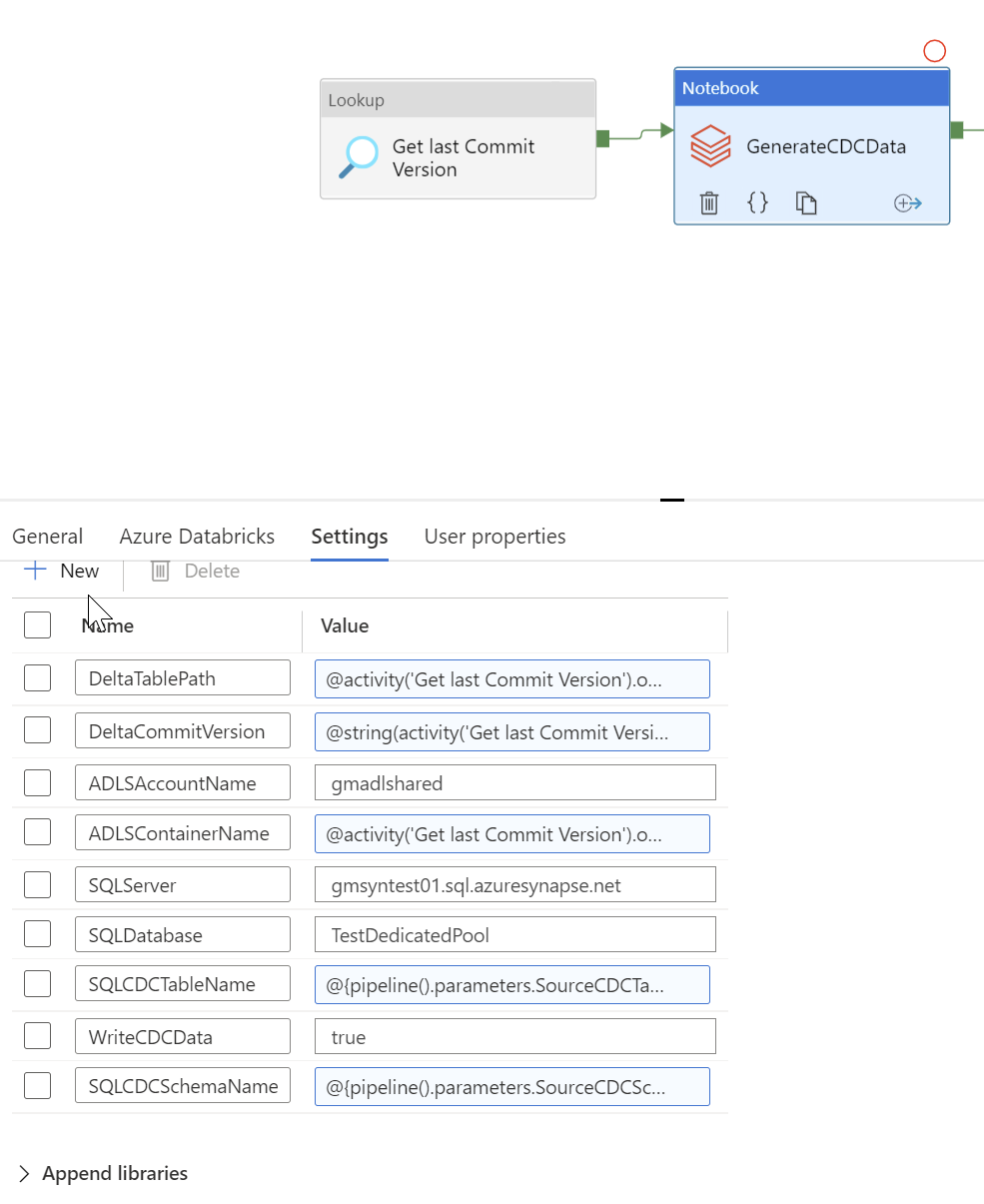Open the Azure Databricks tab
The height and width of the screenshot is (1204, 984).
click(197, 537)
